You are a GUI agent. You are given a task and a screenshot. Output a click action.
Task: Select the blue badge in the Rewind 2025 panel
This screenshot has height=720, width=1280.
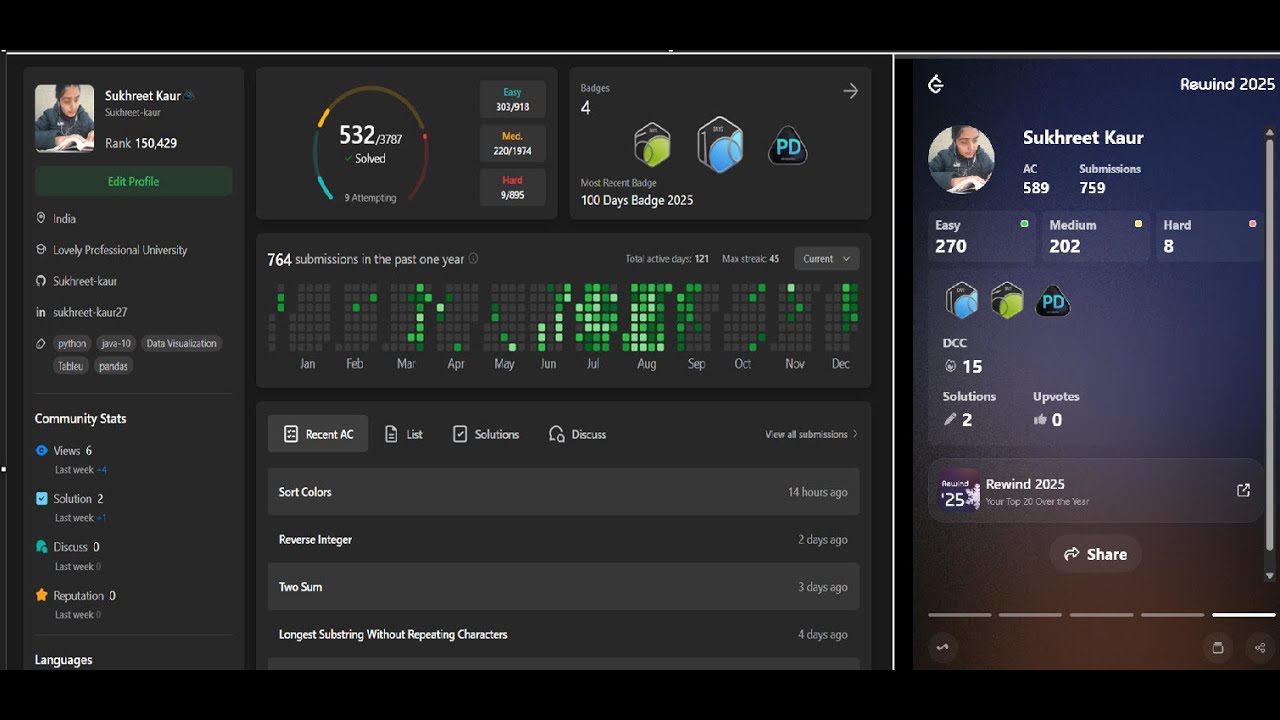tap(961, 300)
